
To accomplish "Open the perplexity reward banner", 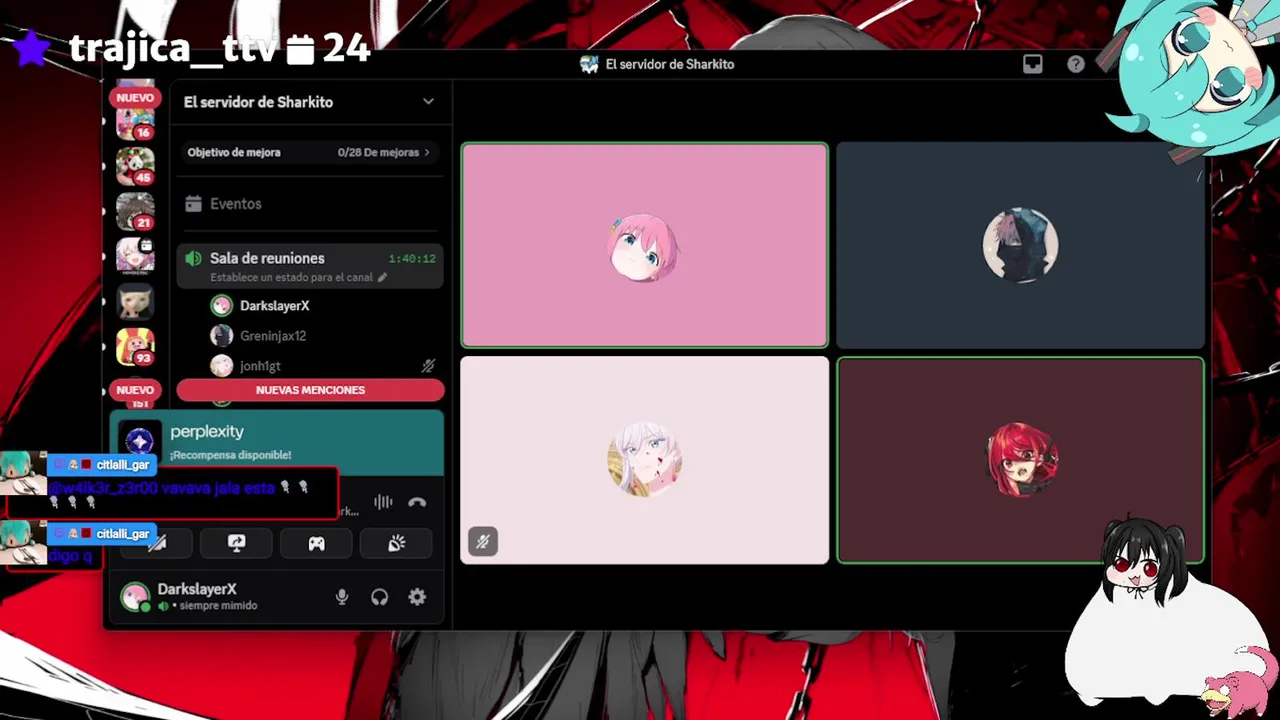I will tap(276, 442).
